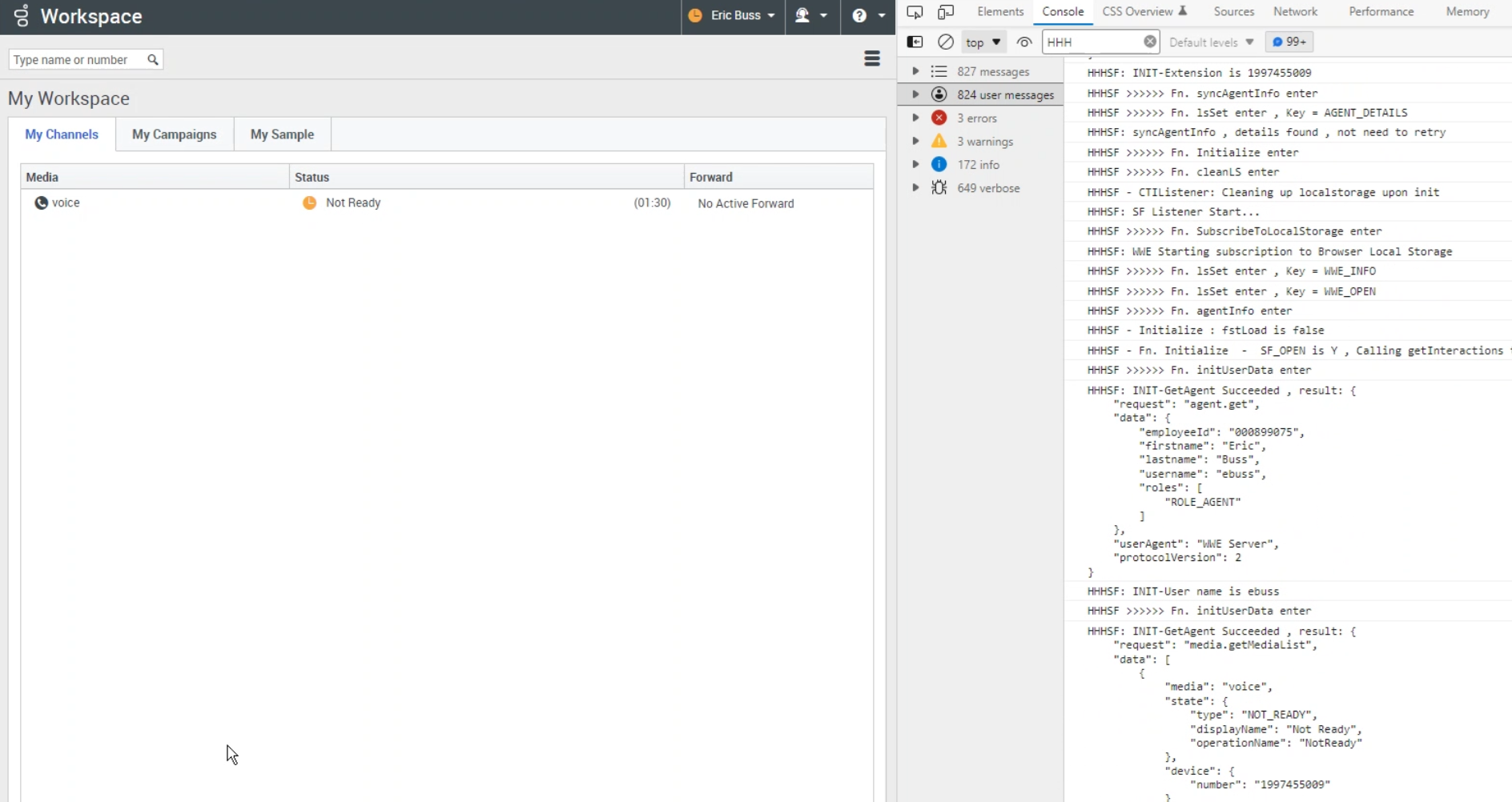Click the 99+ issues badge

pos(1289,42)
